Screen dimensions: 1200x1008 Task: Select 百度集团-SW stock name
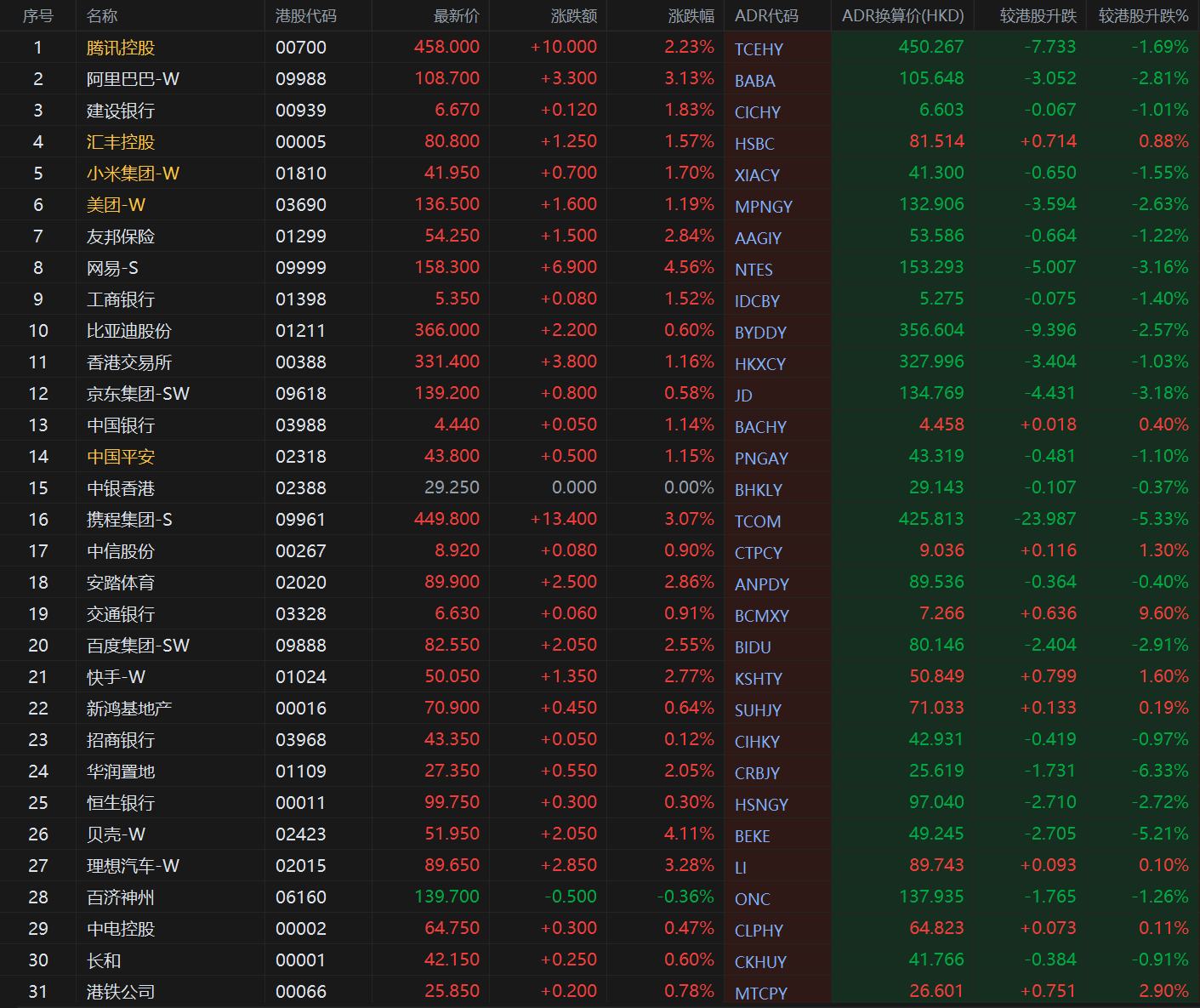click(x=138, y=646)
